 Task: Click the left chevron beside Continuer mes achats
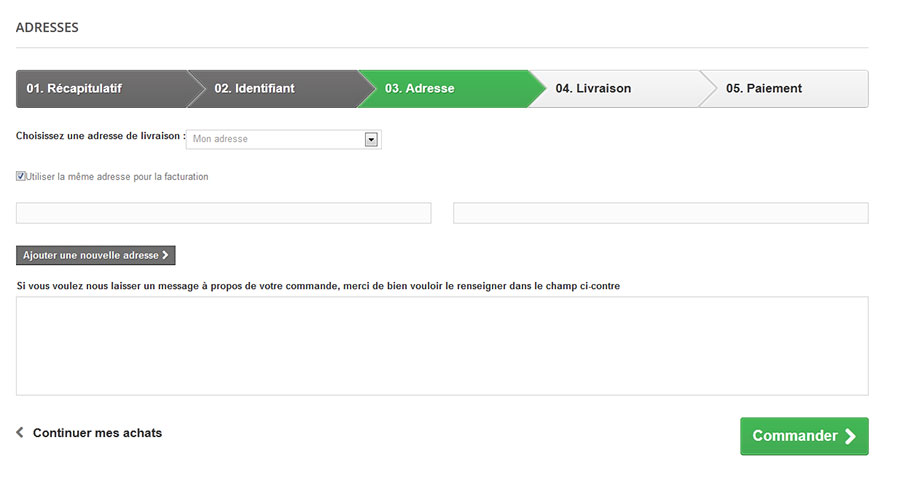20,432
